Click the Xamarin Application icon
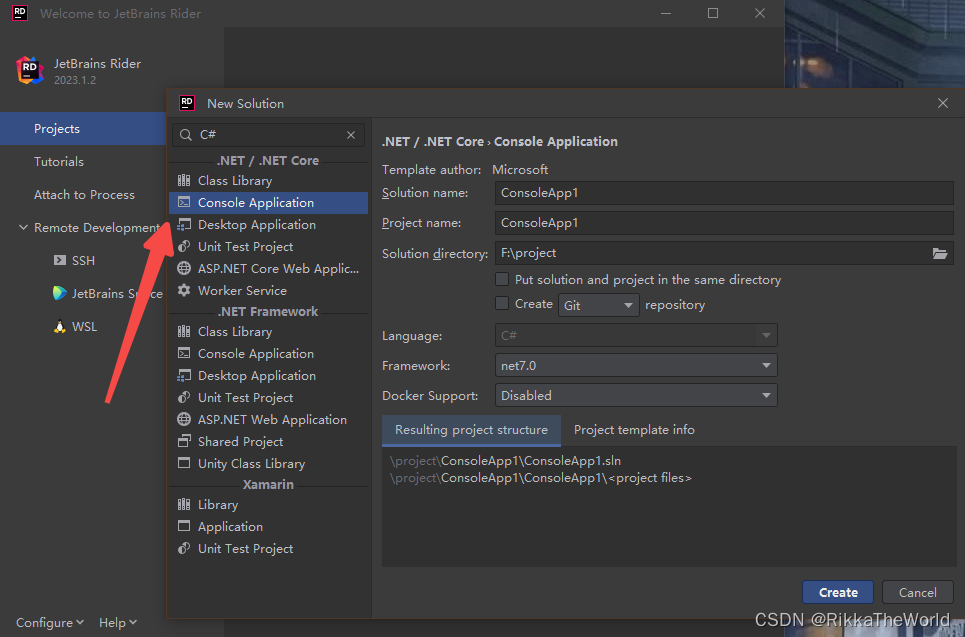 pos(183,526)
